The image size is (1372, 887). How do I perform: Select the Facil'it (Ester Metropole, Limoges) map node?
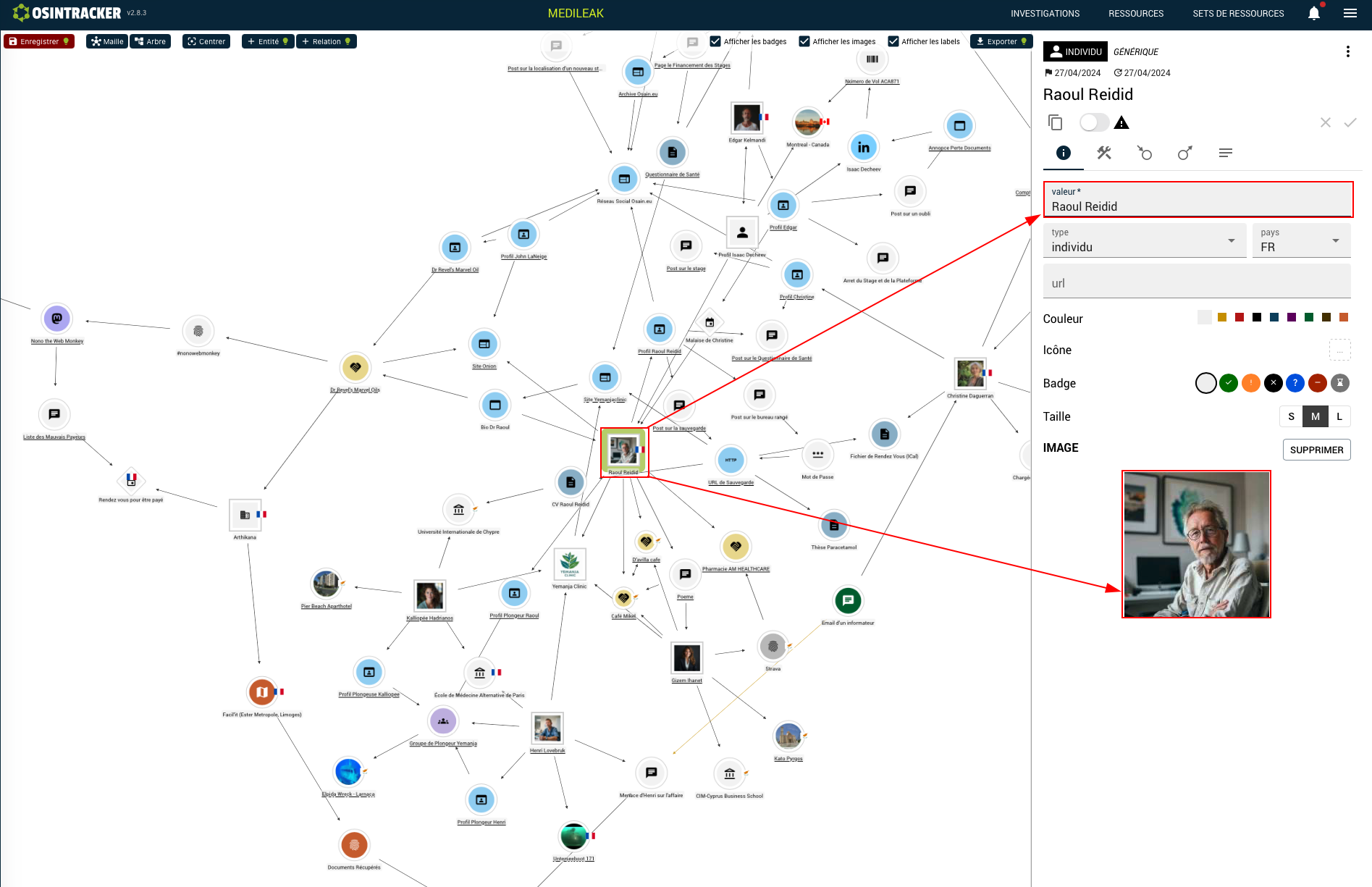point(261,692)
